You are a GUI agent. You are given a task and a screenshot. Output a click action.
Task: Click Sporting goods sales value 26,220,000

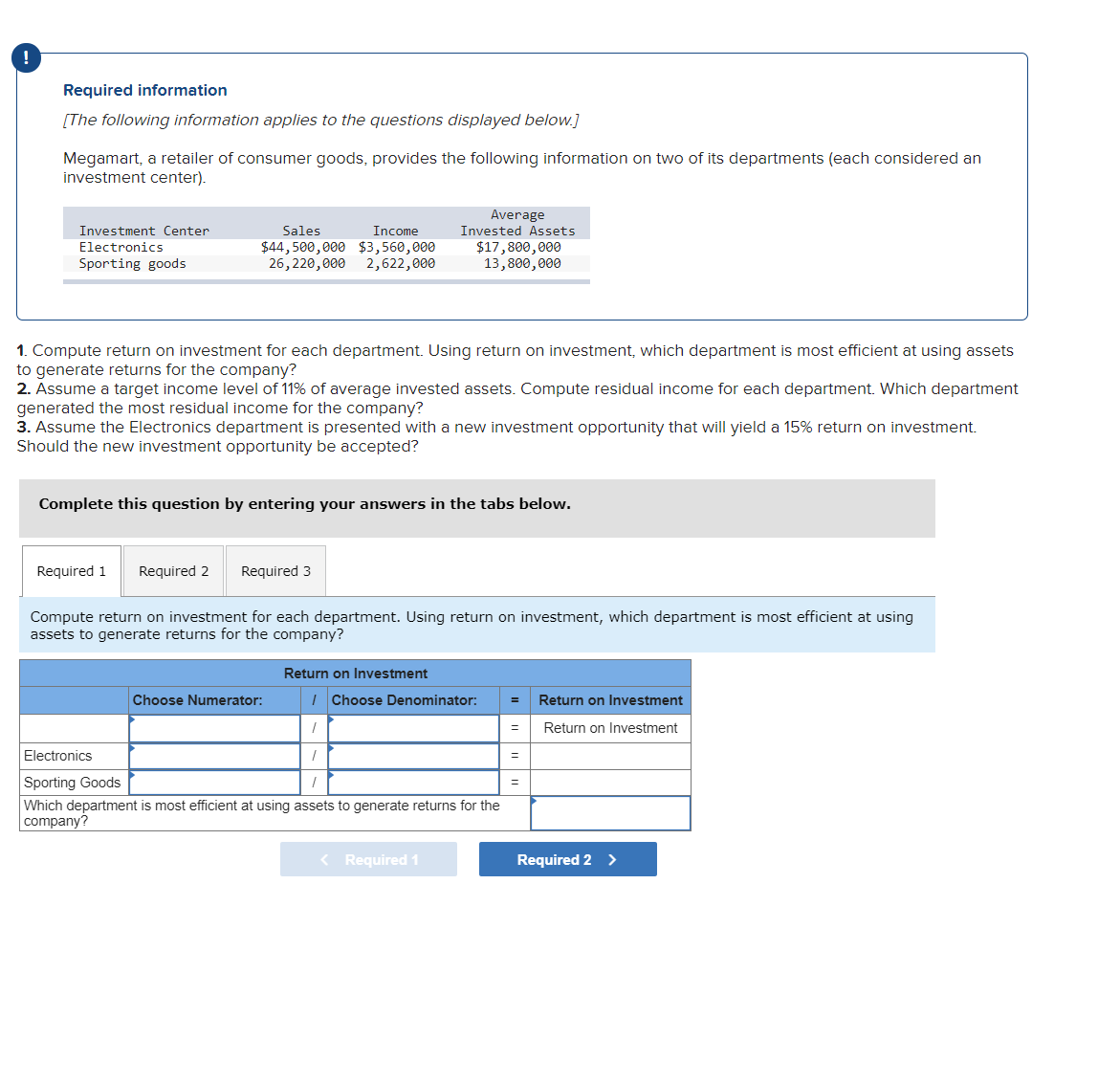click(x=307, y=264)
